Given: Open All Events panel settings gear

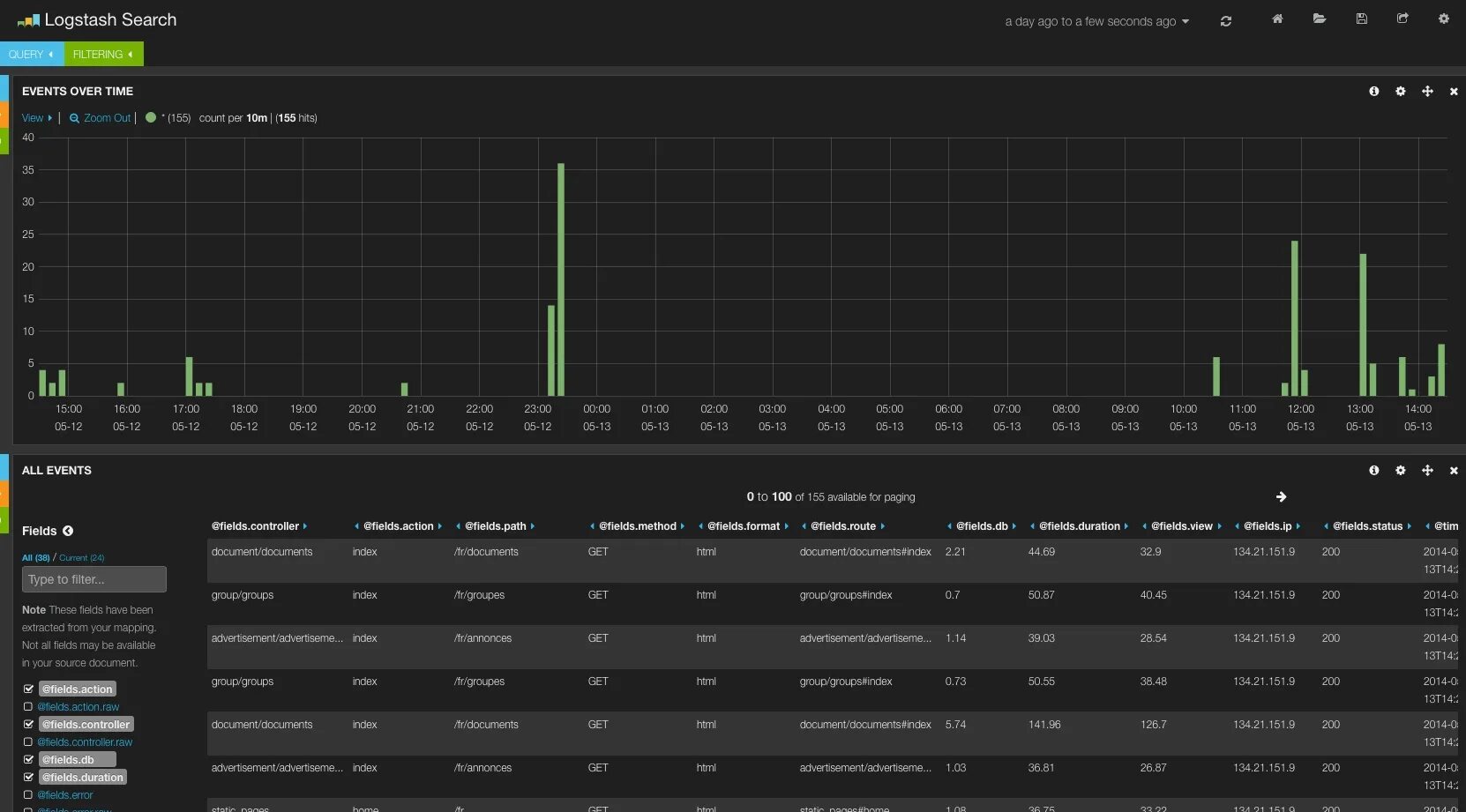Looking at the screenshot, I should click(1401, 470).
